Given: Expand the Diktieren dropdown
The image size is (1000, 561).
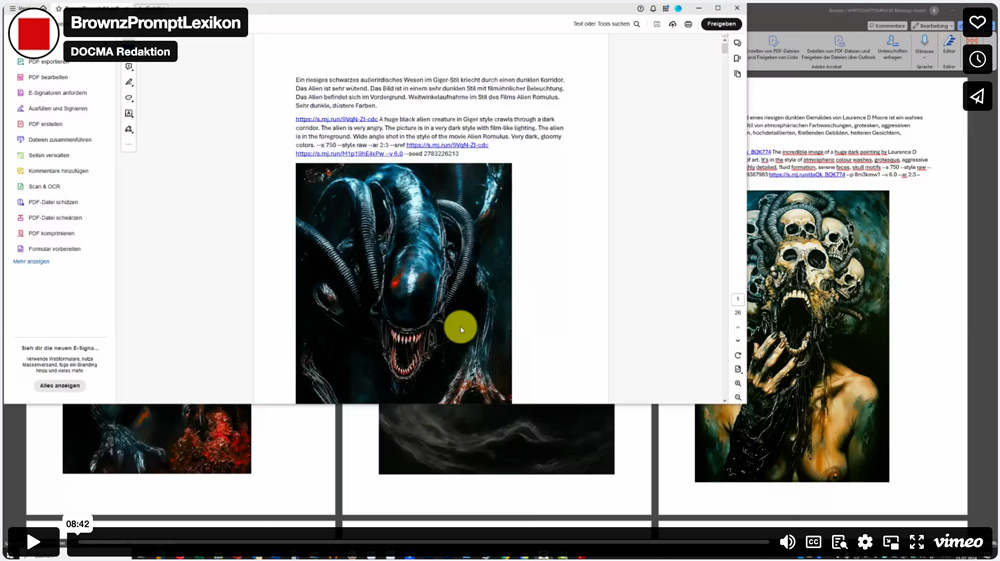Looking at the screenshot, I should [x=924, y=58].
